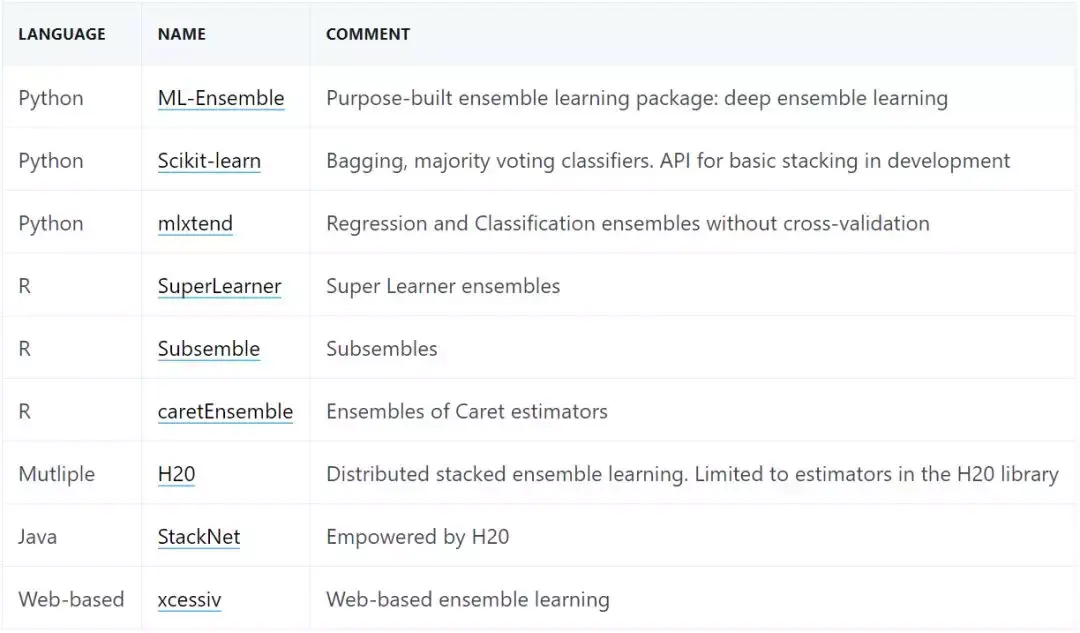
Task: Follow the StackNet link
Action: [x=199, y=537]
